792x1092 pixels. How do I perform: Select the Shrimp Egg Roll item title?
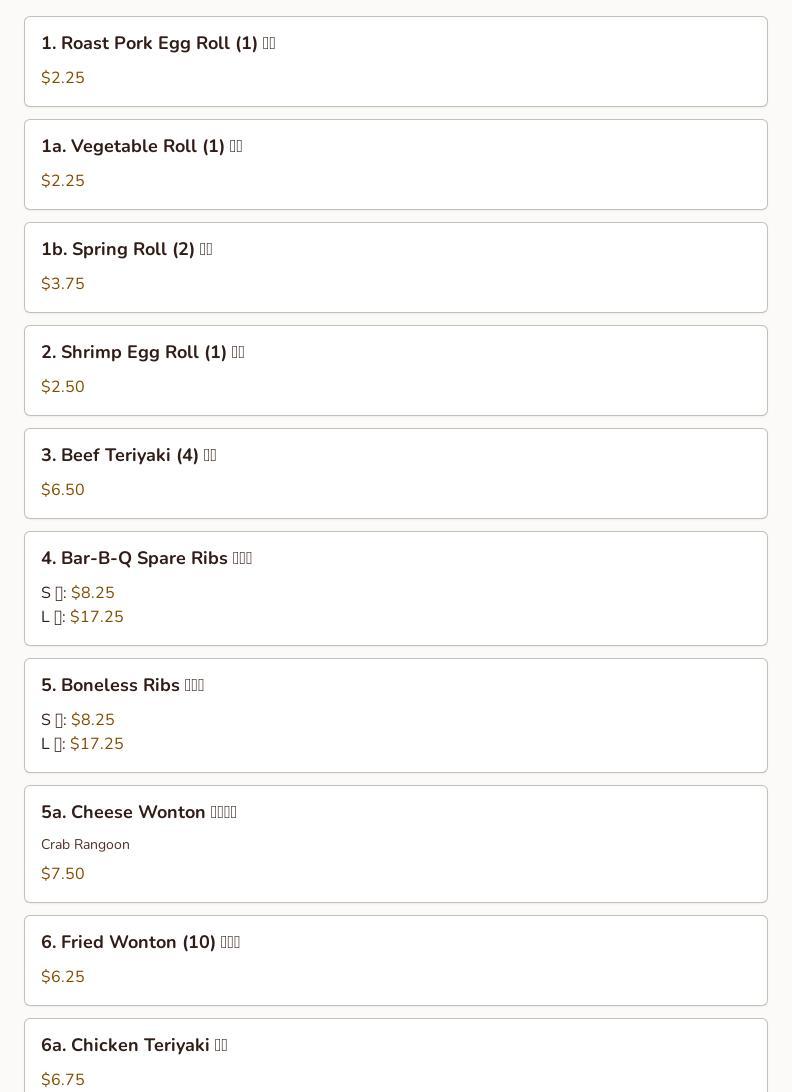(x=142, y=353)
